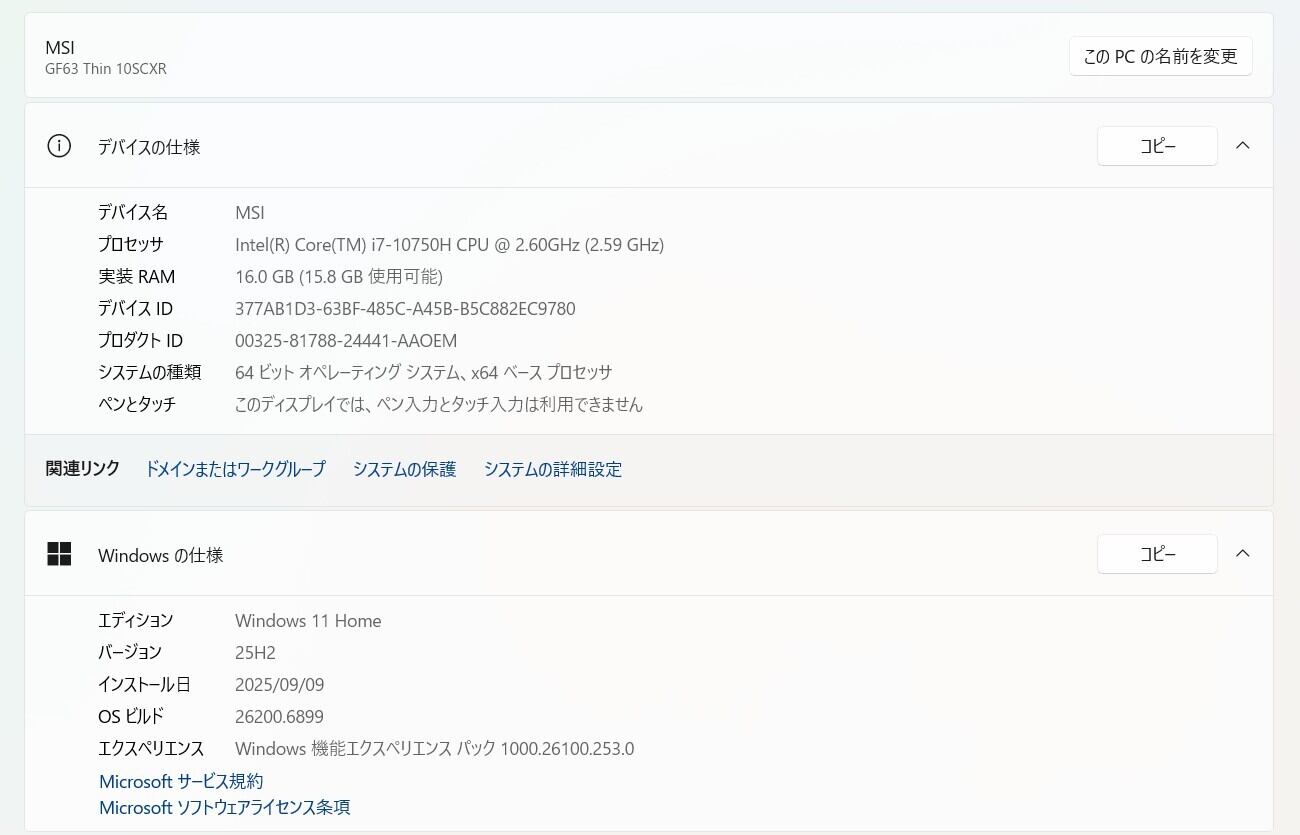Click the 関連リンク heading text
This screenshot has height=835, width=1300.
[83, 468]
